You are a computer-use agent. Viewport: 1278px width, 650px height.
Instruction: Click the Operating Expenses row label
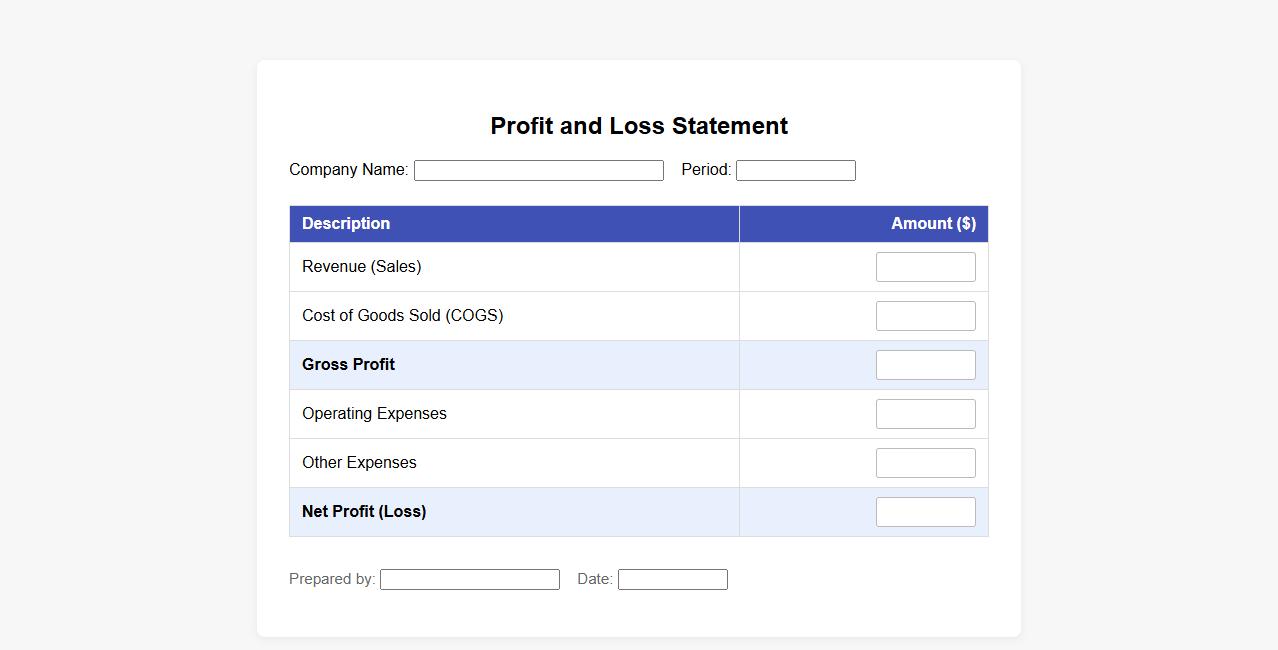click(374, 414)
